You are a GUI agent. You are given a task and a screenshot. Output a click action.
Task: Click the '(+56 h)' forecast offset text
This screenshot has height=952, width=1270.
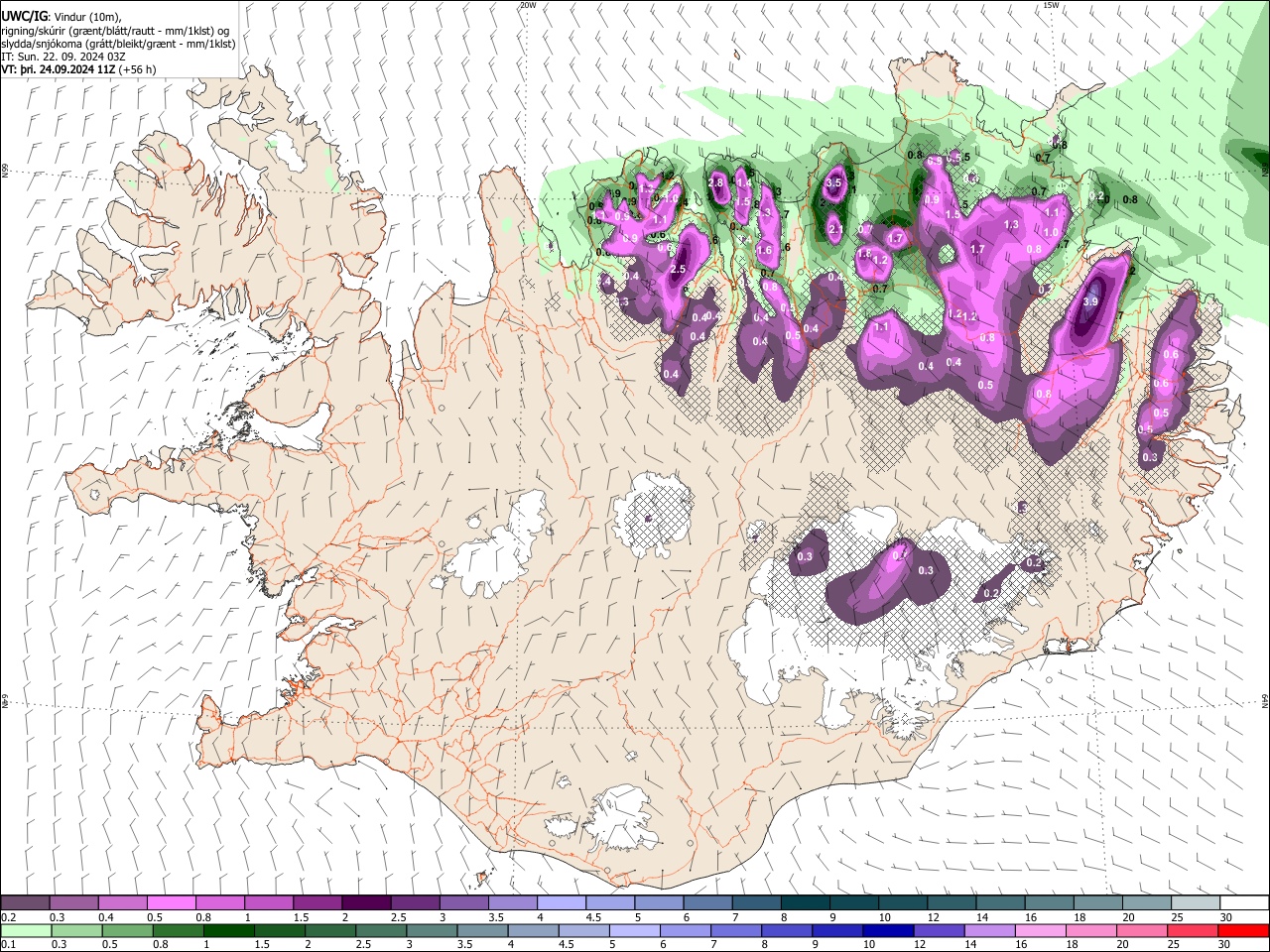tap(137, 69)
